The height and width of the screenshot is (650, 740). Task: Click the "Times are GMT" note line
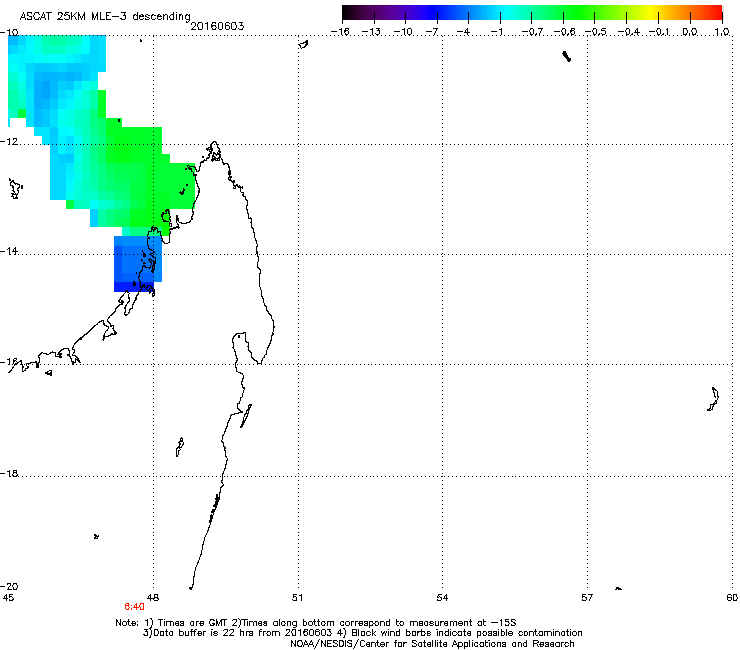tap(316, 622)
